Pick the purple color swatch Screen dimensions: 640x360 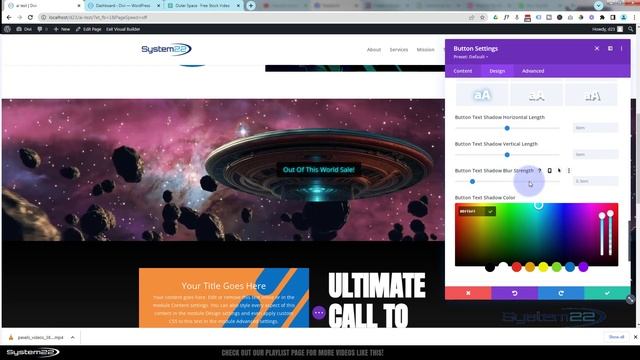pyautogui.click(x=583, y=267)
